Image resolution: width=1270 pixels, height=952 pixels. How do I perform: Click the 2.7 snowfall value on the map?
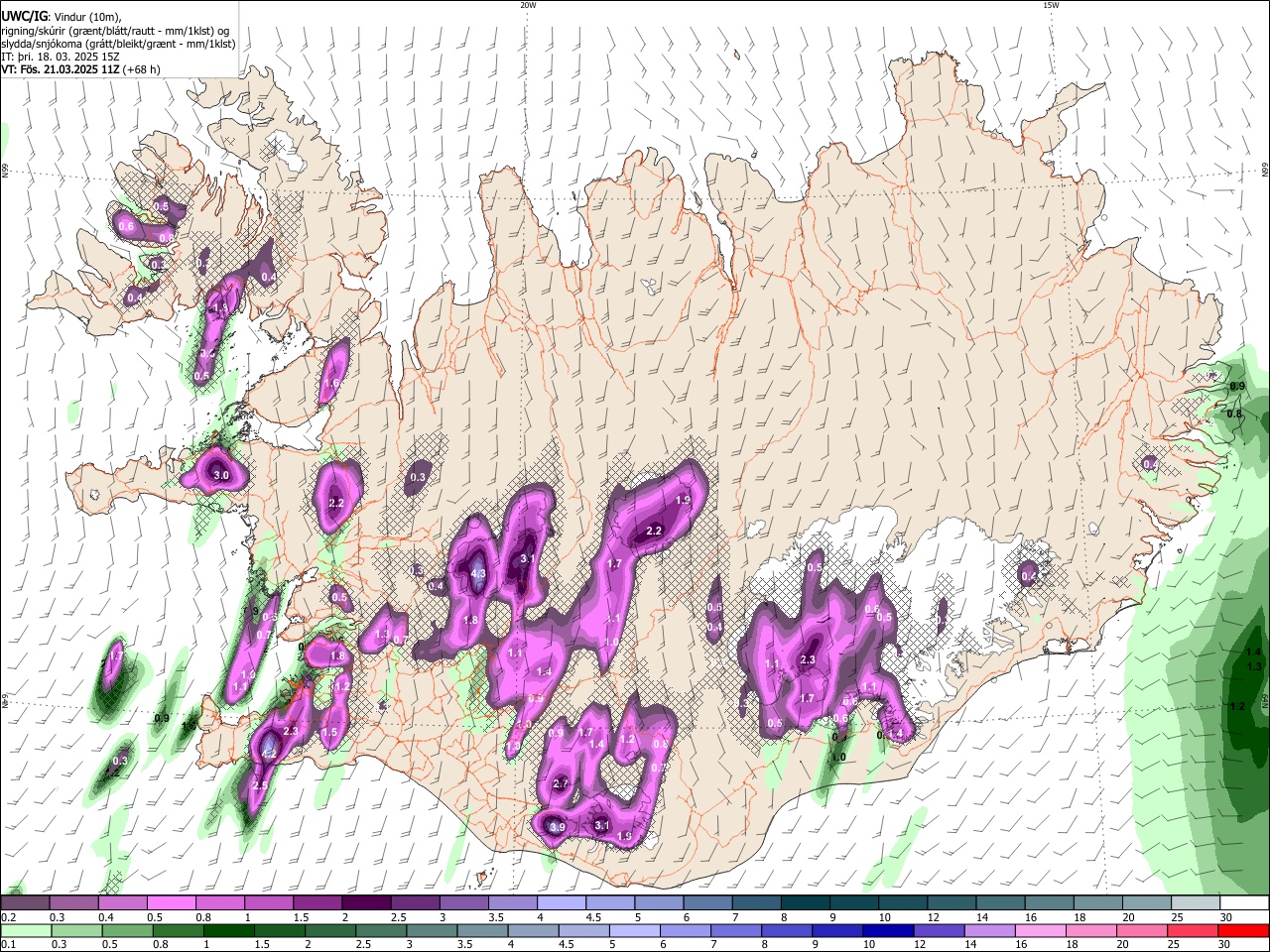click(561, 783)
